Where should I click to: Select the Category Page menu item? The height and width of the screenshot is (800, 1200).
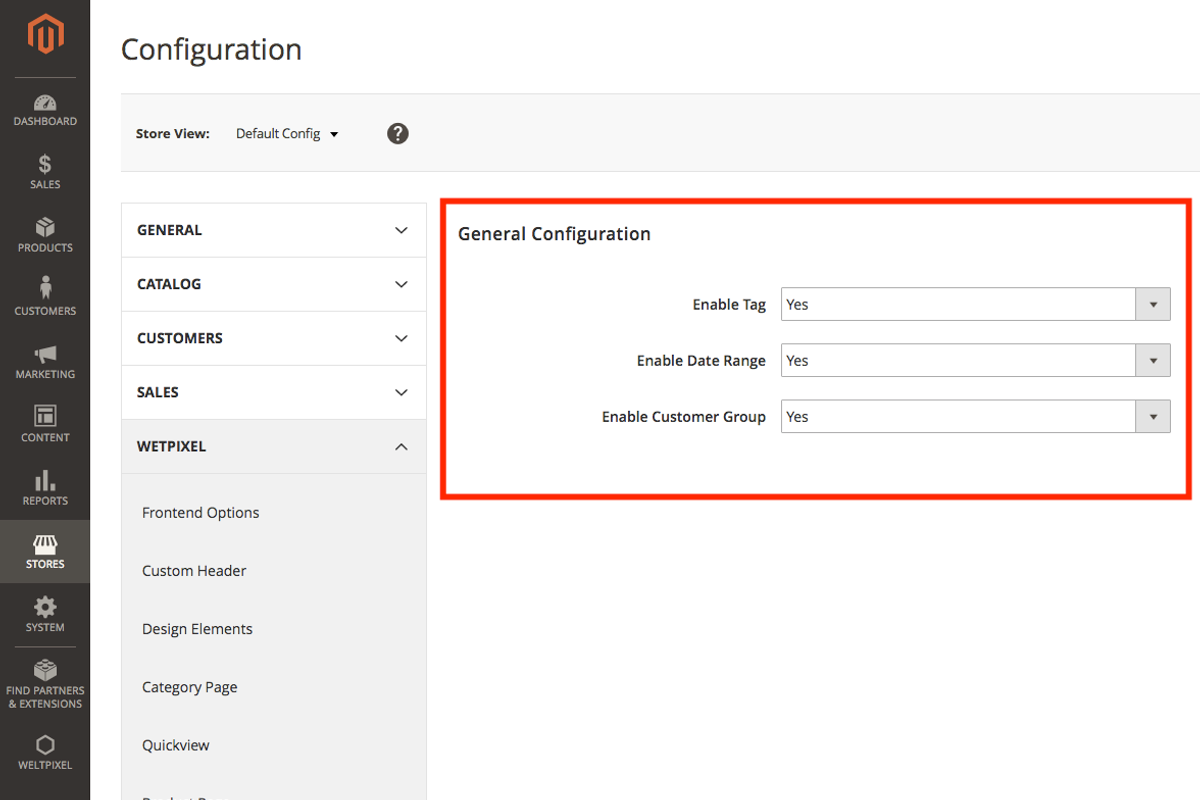[x=190, y=687]
